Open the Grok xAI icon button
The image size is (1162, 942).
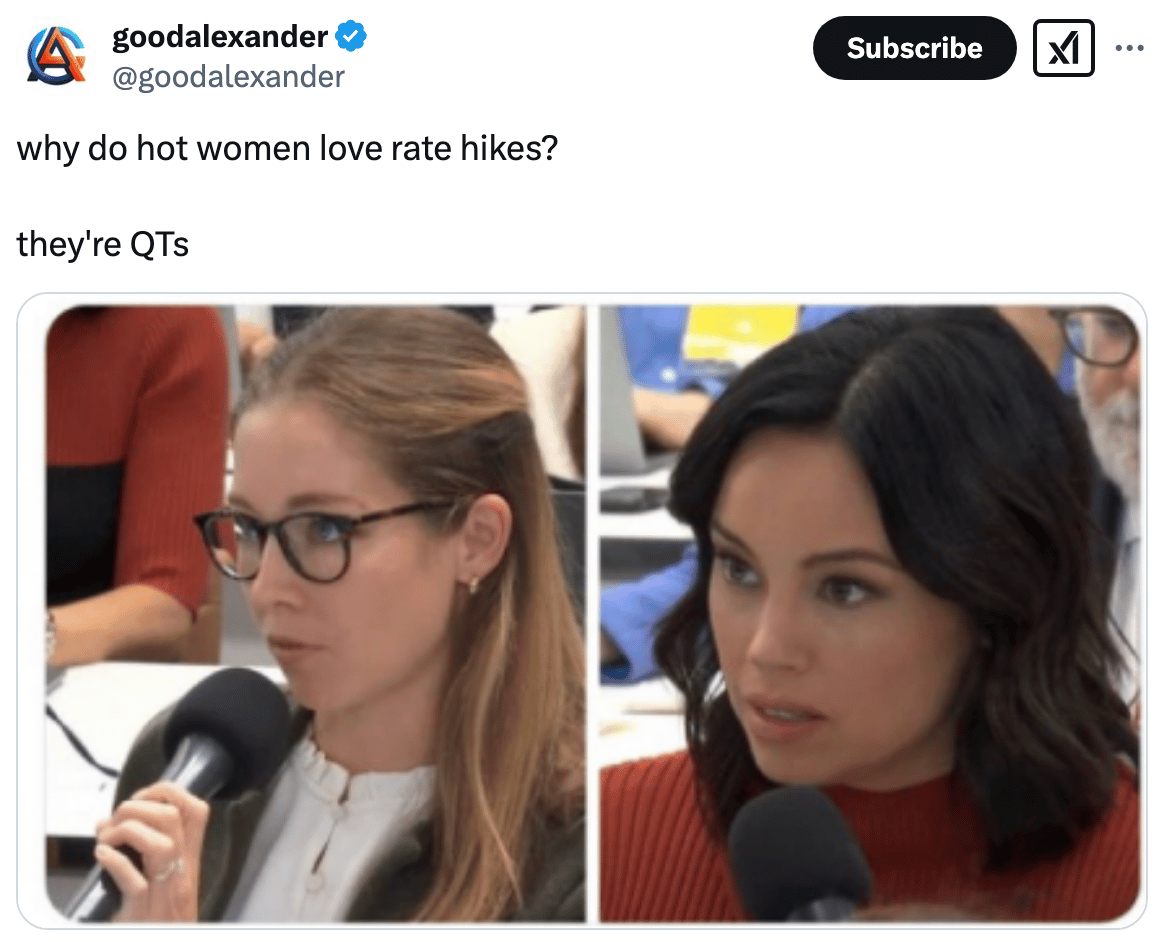point(1063,48)
